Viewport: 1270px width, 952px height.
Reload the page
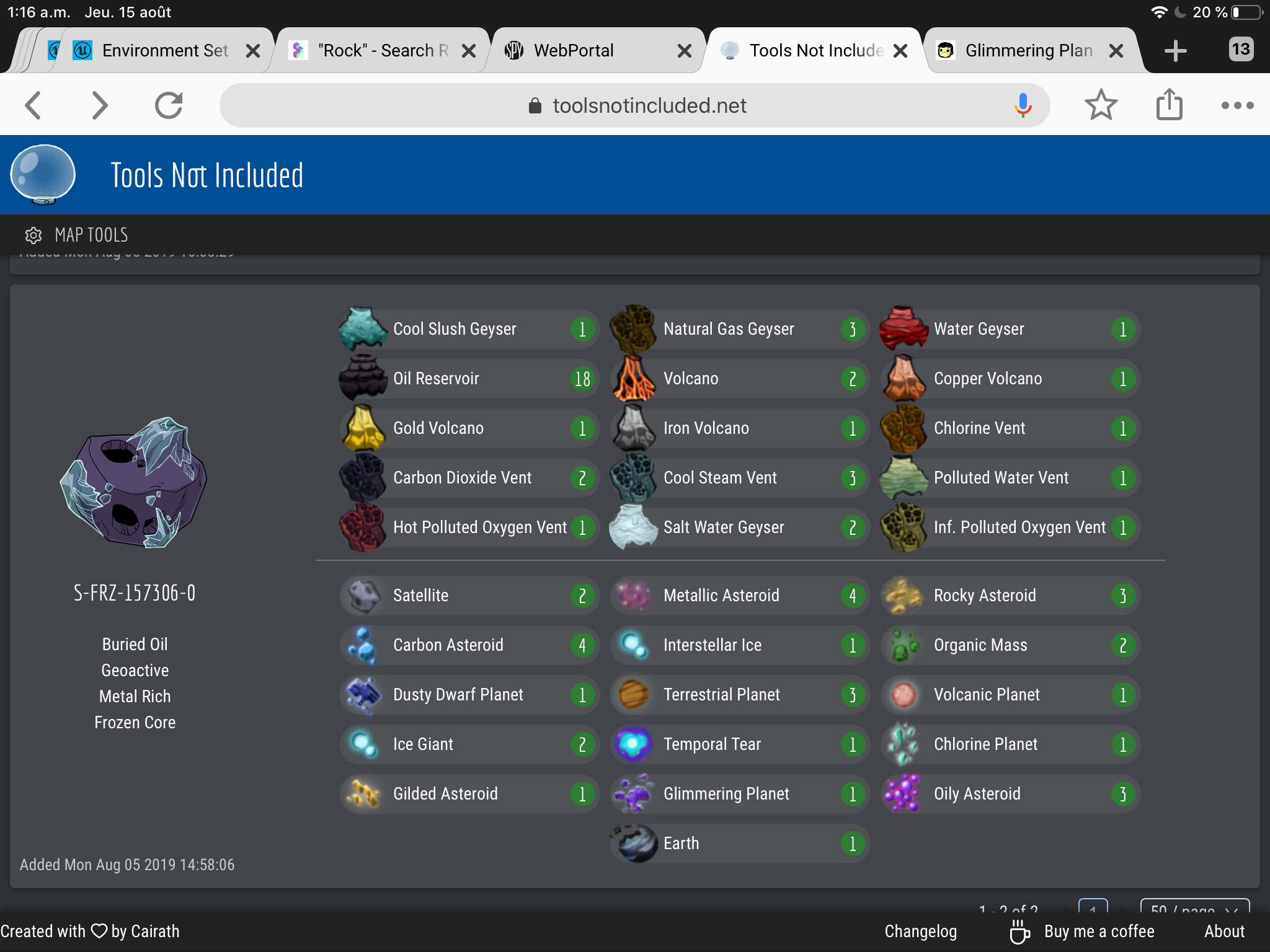(x=169, y=105)
